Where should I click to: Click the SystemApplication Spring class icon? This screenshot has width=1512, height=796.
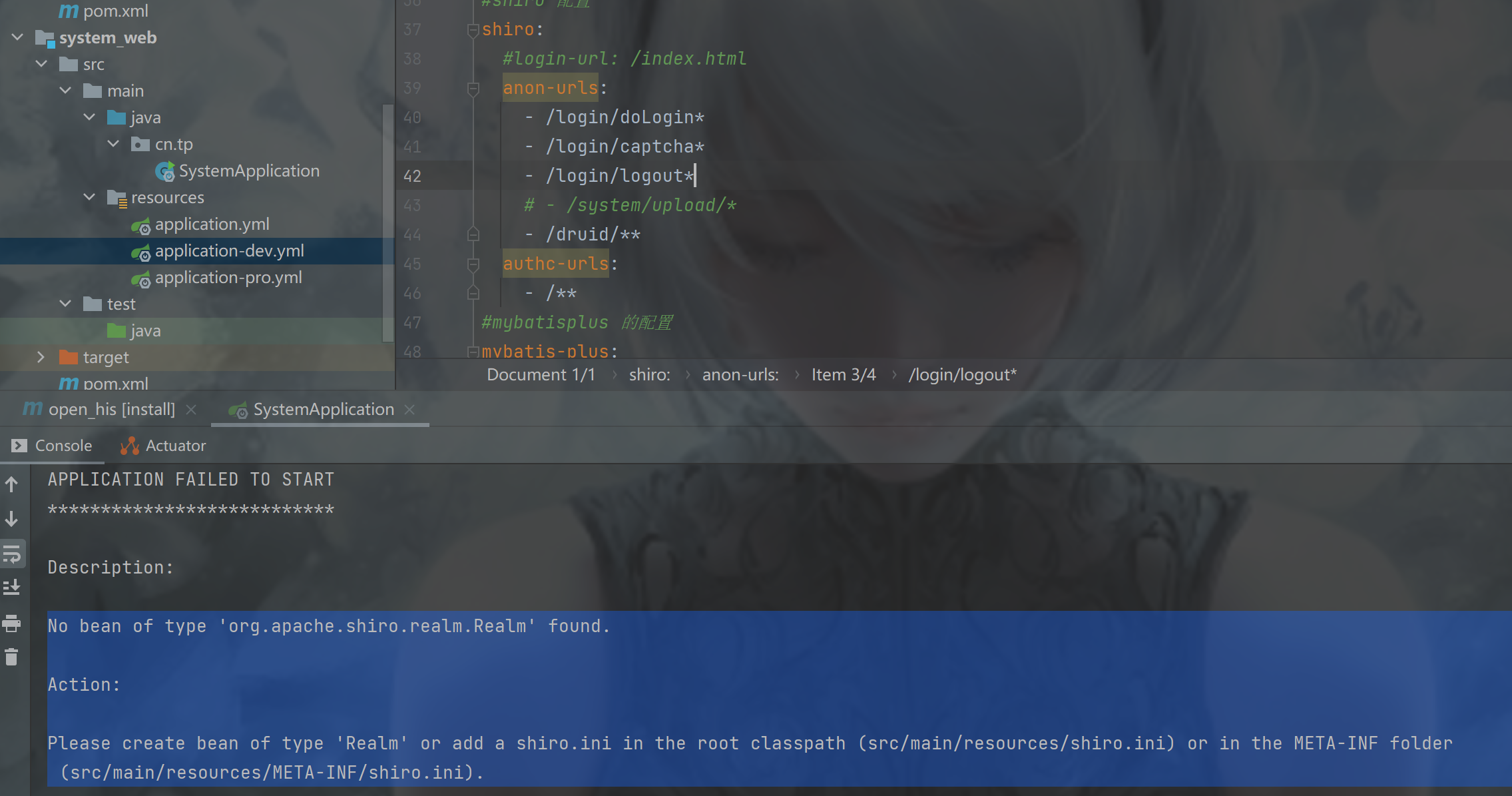tap(164, 172)
